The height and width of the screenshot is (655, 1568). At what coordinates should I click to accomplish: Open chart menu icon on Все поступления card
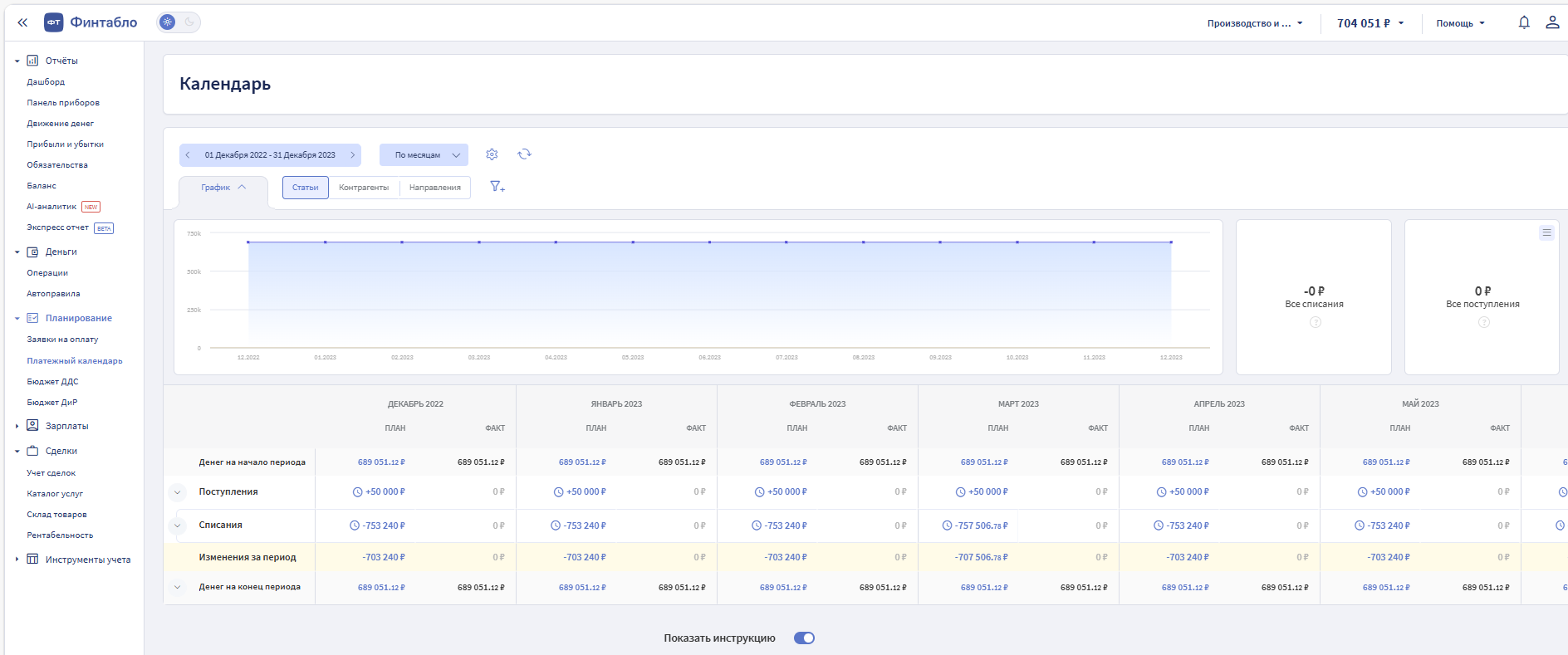click(1546, 233)
